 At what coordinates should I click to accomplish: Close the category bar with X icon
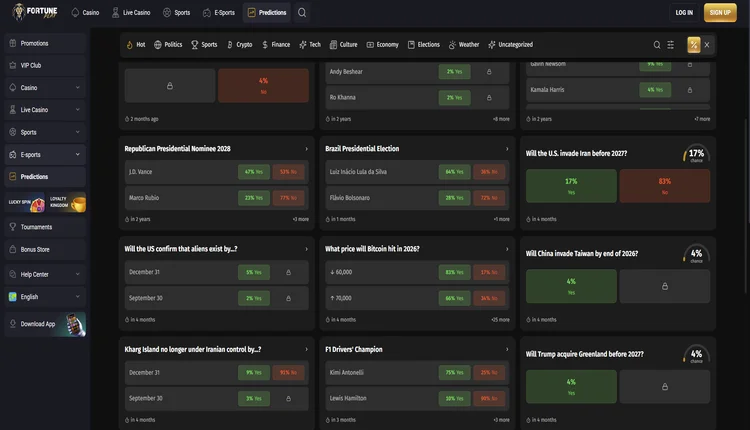(707, 44)
